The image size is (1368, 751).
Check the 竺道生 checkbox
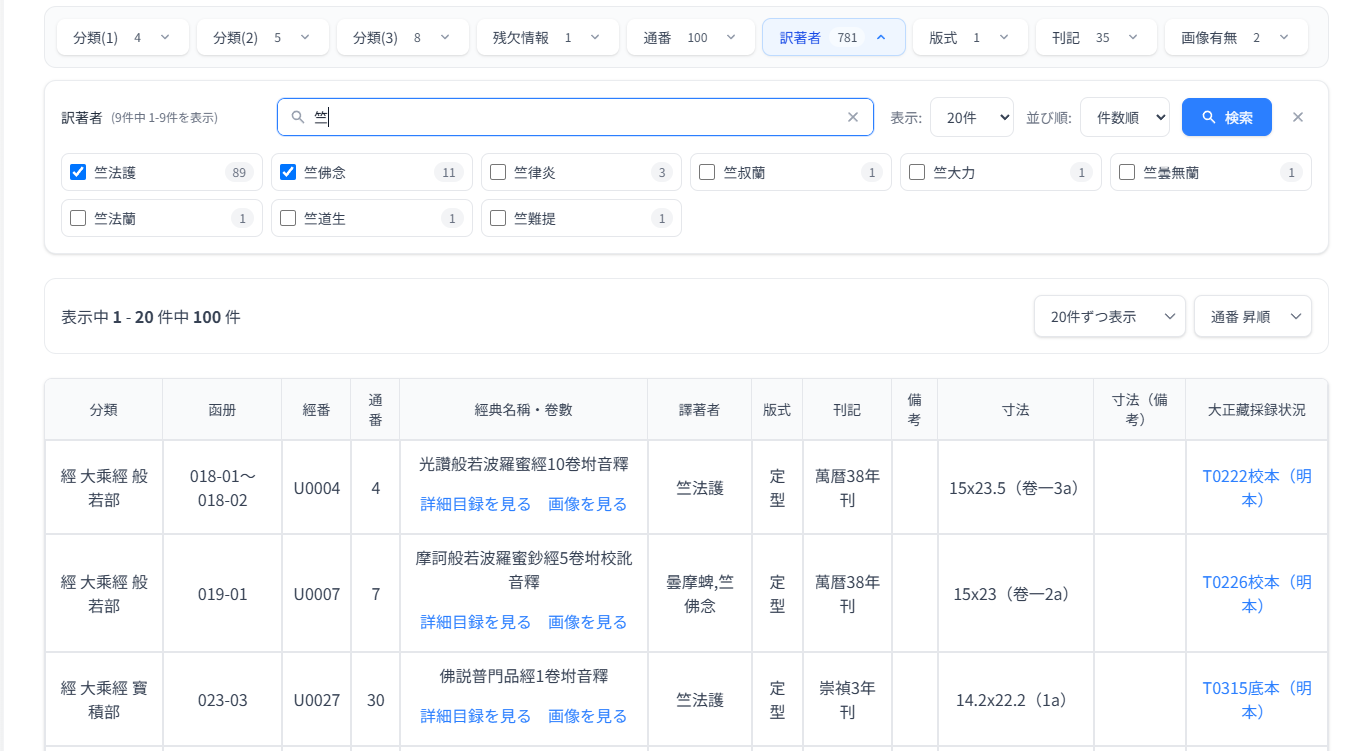coord(288,218)
